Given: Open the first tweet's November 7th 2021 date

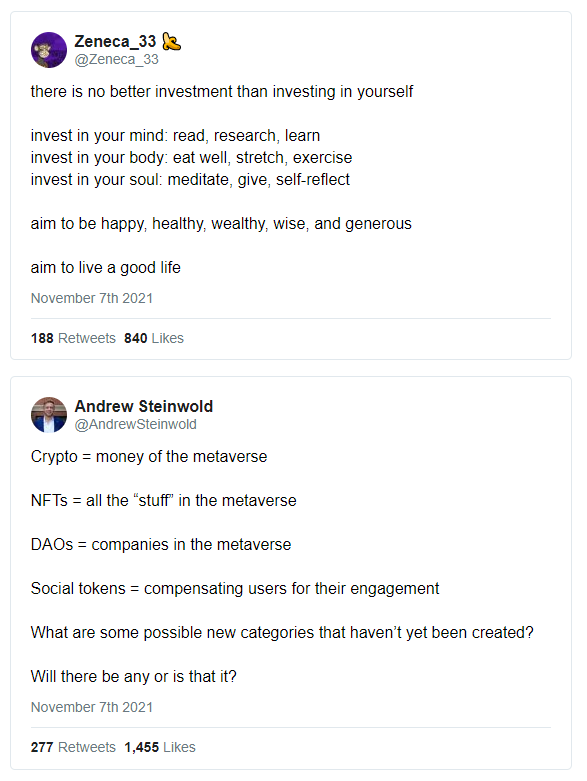Looking at the screenshot, I should [x=92, y=298].
